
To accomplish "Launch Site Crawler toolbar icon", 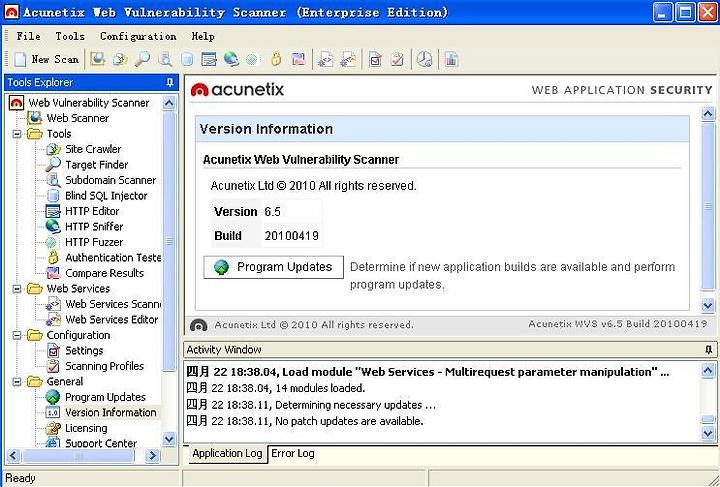I will tap(120, 59).
